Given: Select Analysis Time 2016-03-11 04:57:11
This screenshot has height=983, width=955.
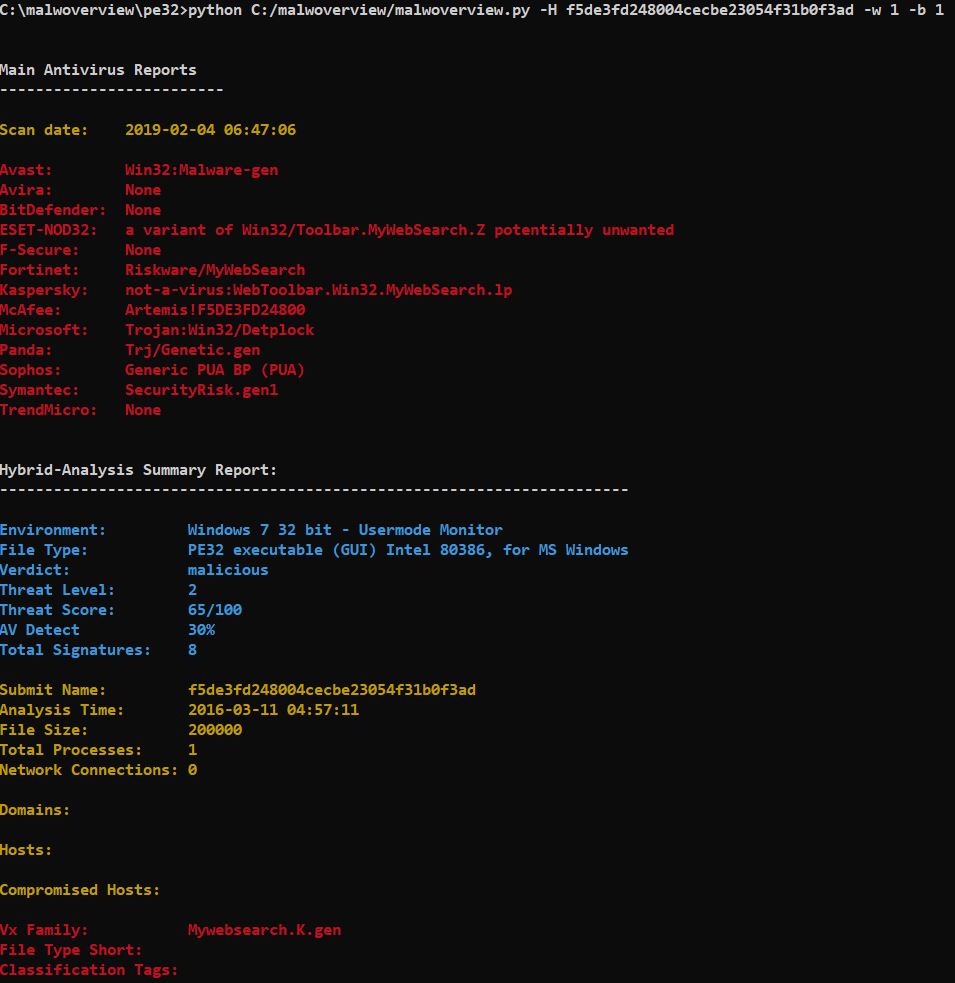Looking at the screenshot, I should coord(273,710).
